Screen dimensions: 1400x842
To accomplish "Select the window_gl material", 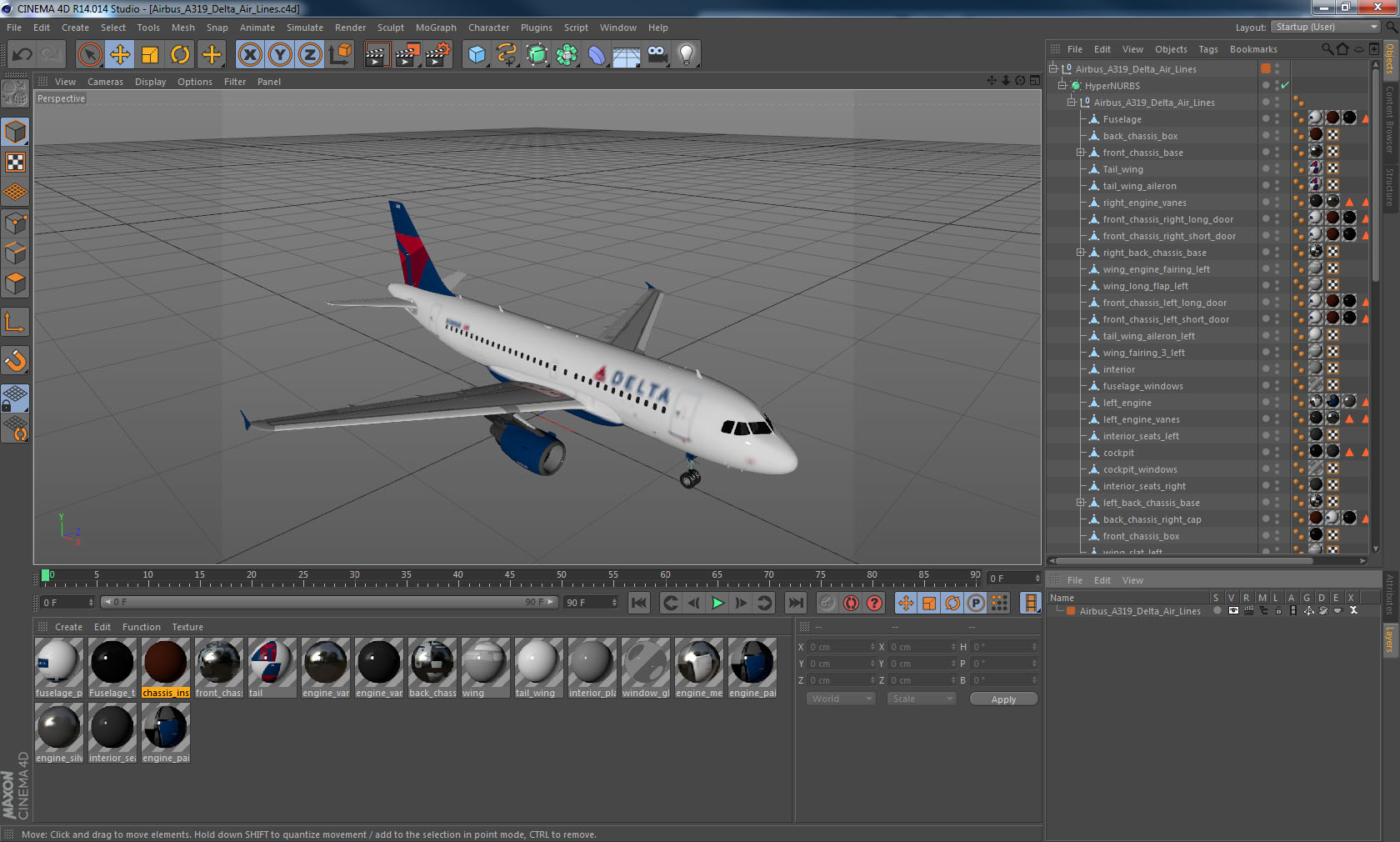I will click(645, 668).
